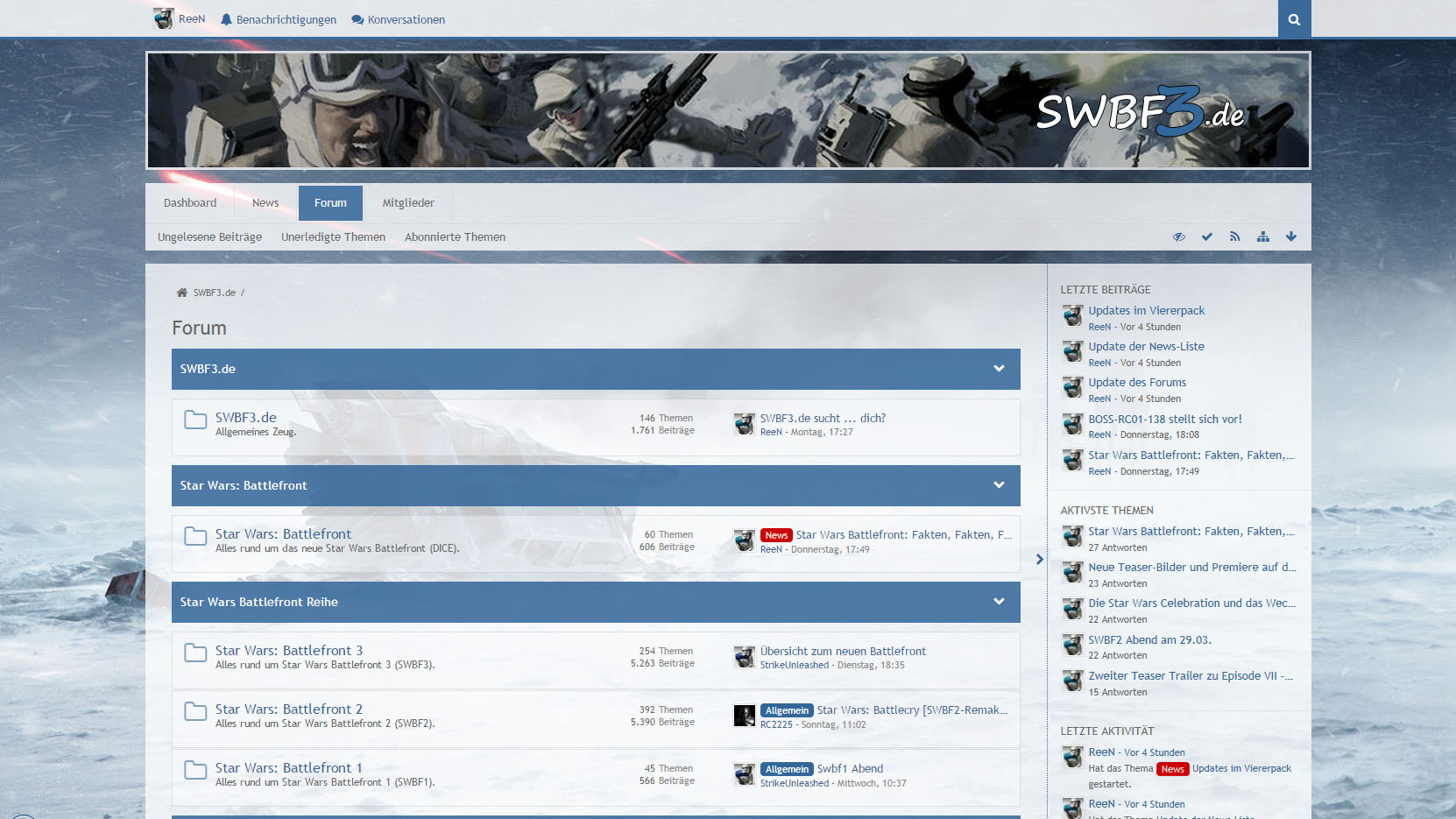1456x819 pixels.
Task: Open the RSS feed icon
Action: click(x=1235, y=237)
